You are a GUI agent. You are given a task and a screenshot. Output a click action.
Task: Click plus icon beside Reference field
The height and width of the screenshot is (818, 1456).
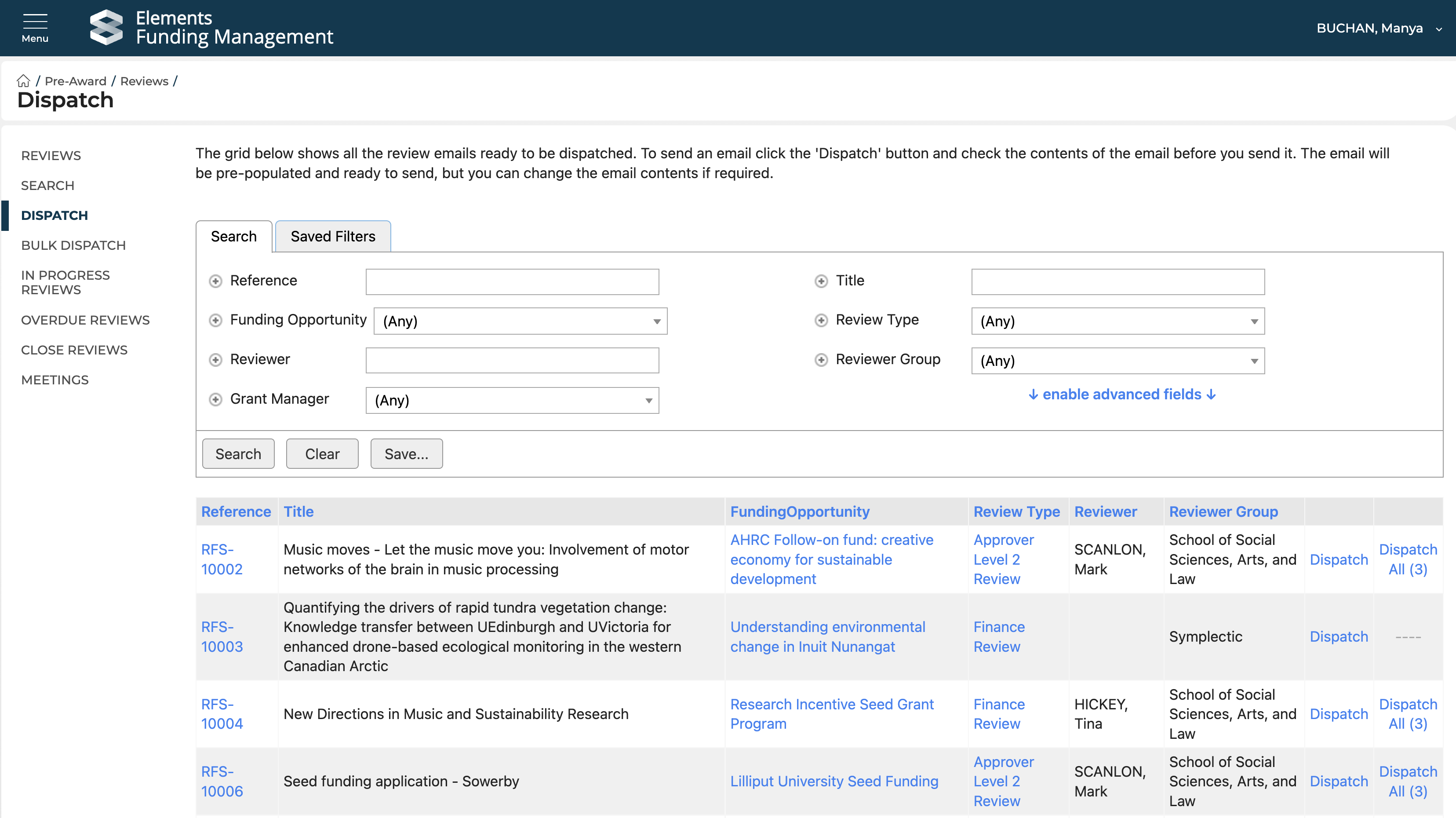[215, 281]
